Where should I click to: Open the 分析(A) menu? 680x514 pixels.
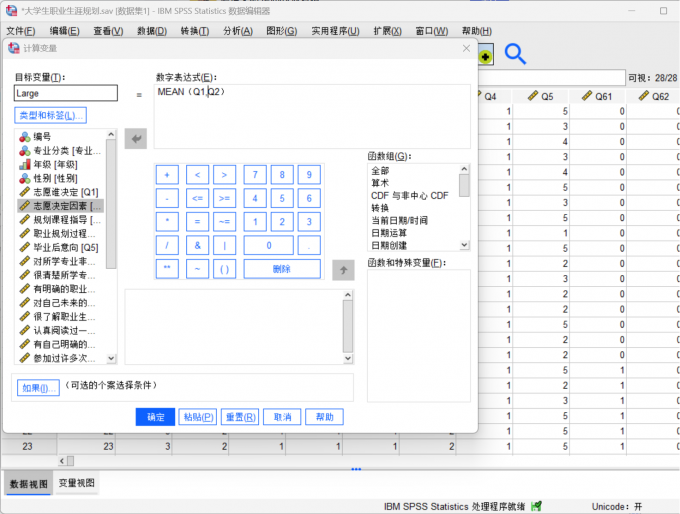tap(238, 31)
